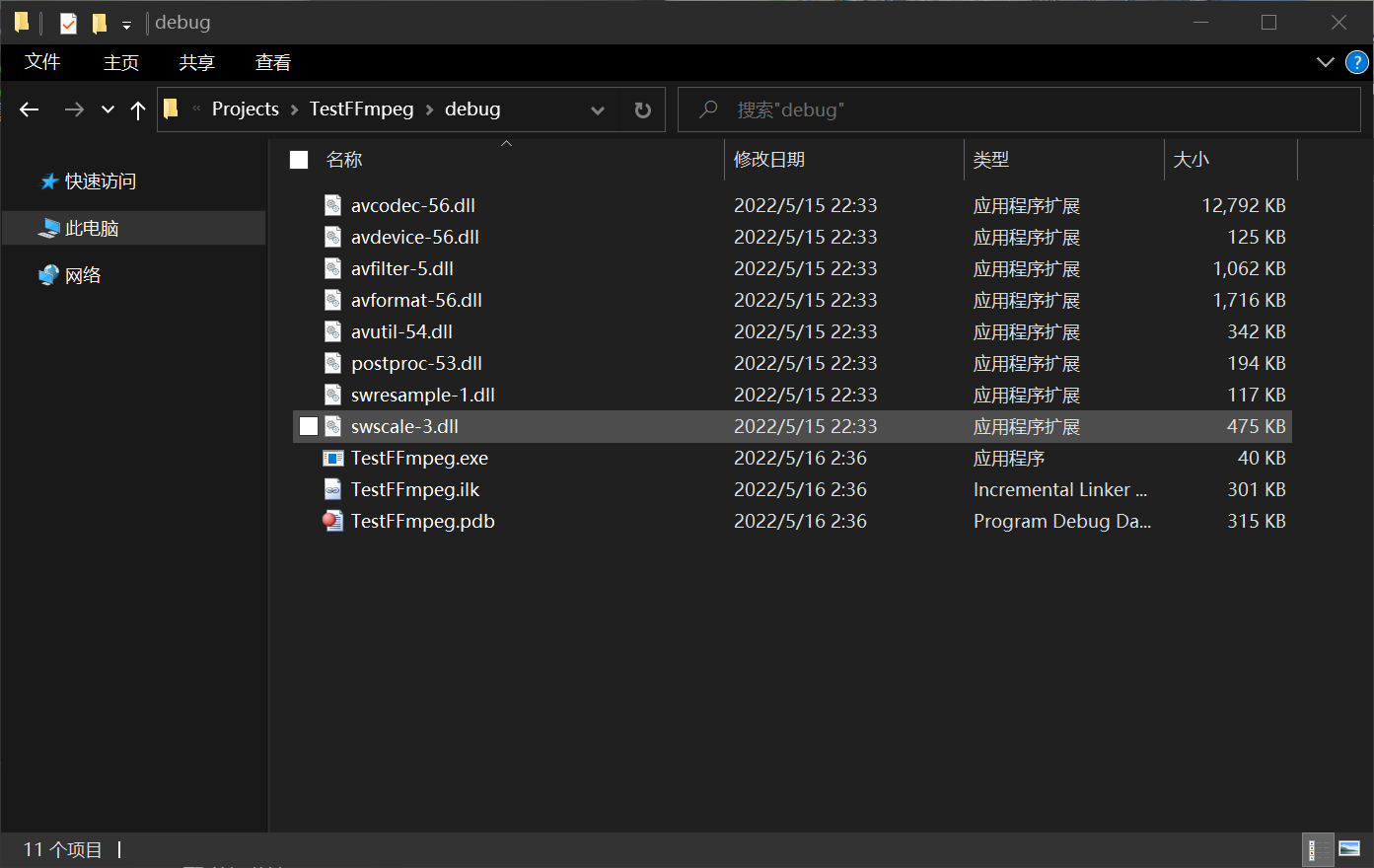
Task: Switch to the 查看 ribbon tab
Action: (272, 62)
